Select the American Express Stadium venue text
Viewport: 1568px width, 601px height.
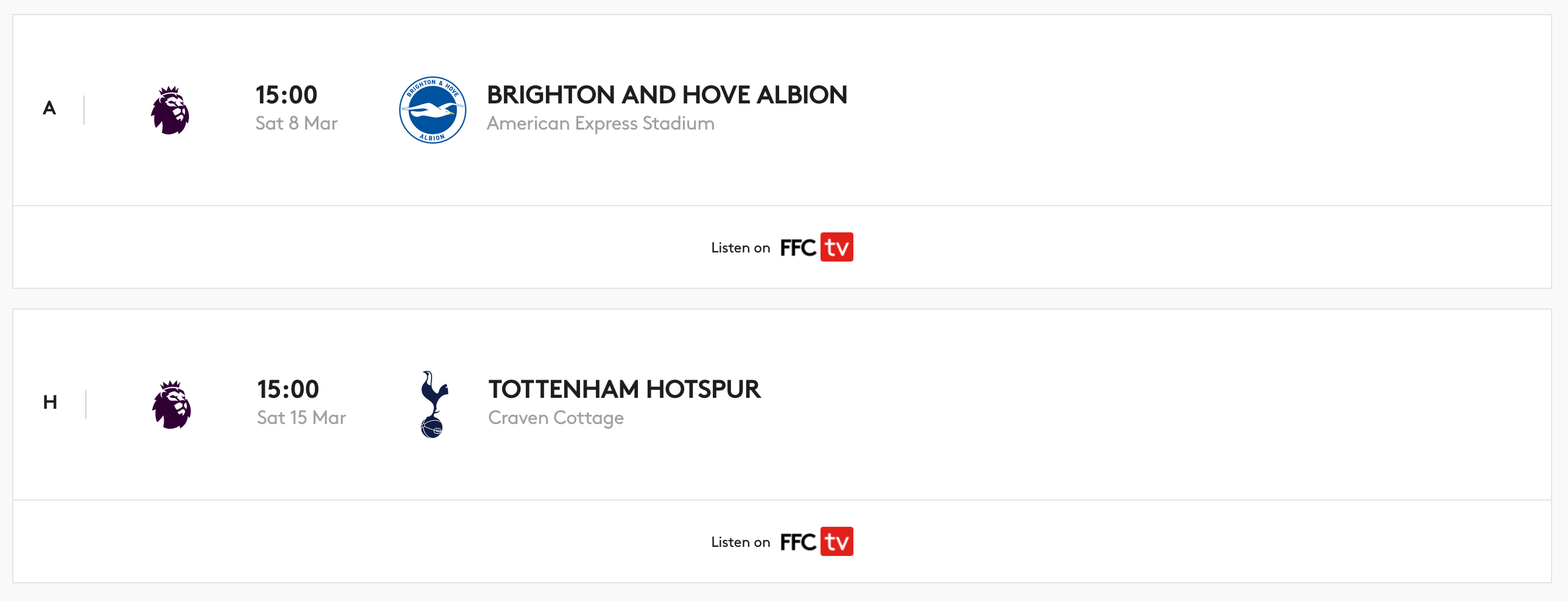tap(601, 123)
